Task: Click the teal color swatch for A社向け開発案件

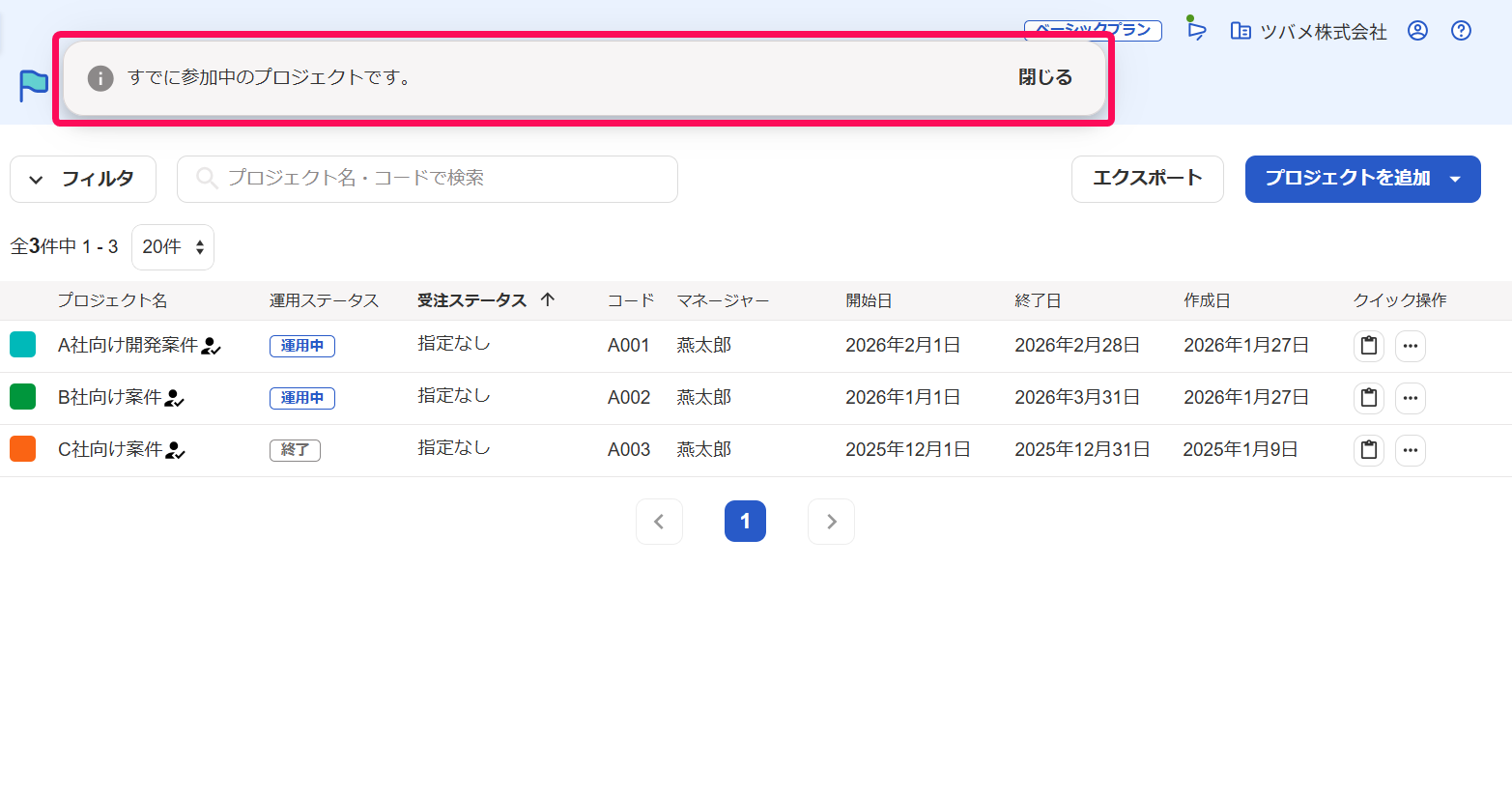Action: [x=22, y=344]
